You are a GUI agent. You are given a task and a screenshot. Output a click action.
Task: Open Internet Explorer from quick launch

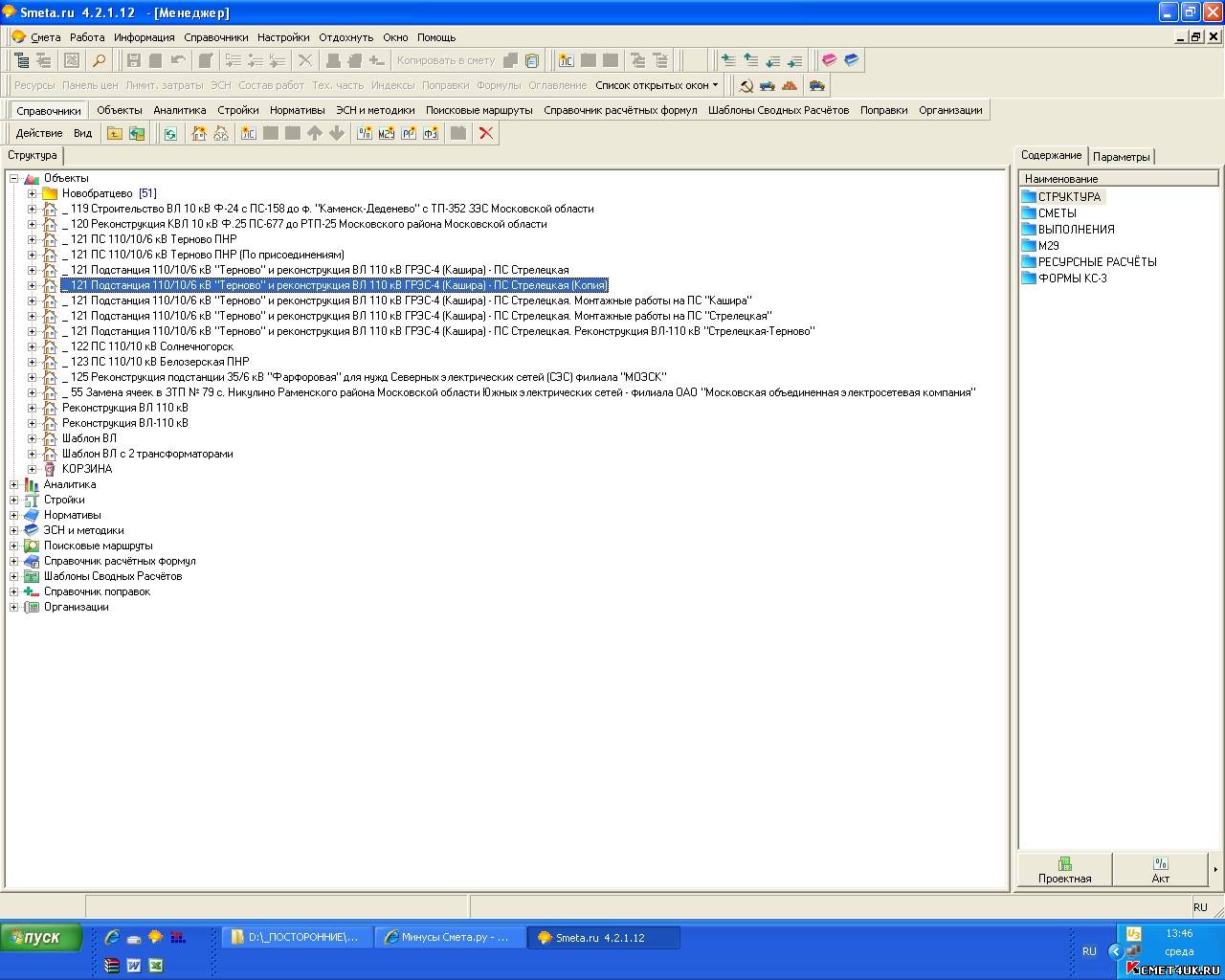pyautogui.click(x=112, y=938)
